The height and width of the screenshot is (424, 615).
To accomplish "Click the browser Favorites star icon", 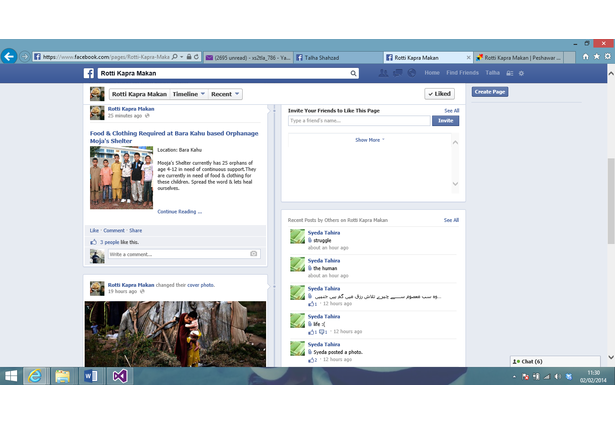I will (x=597, y=56).
